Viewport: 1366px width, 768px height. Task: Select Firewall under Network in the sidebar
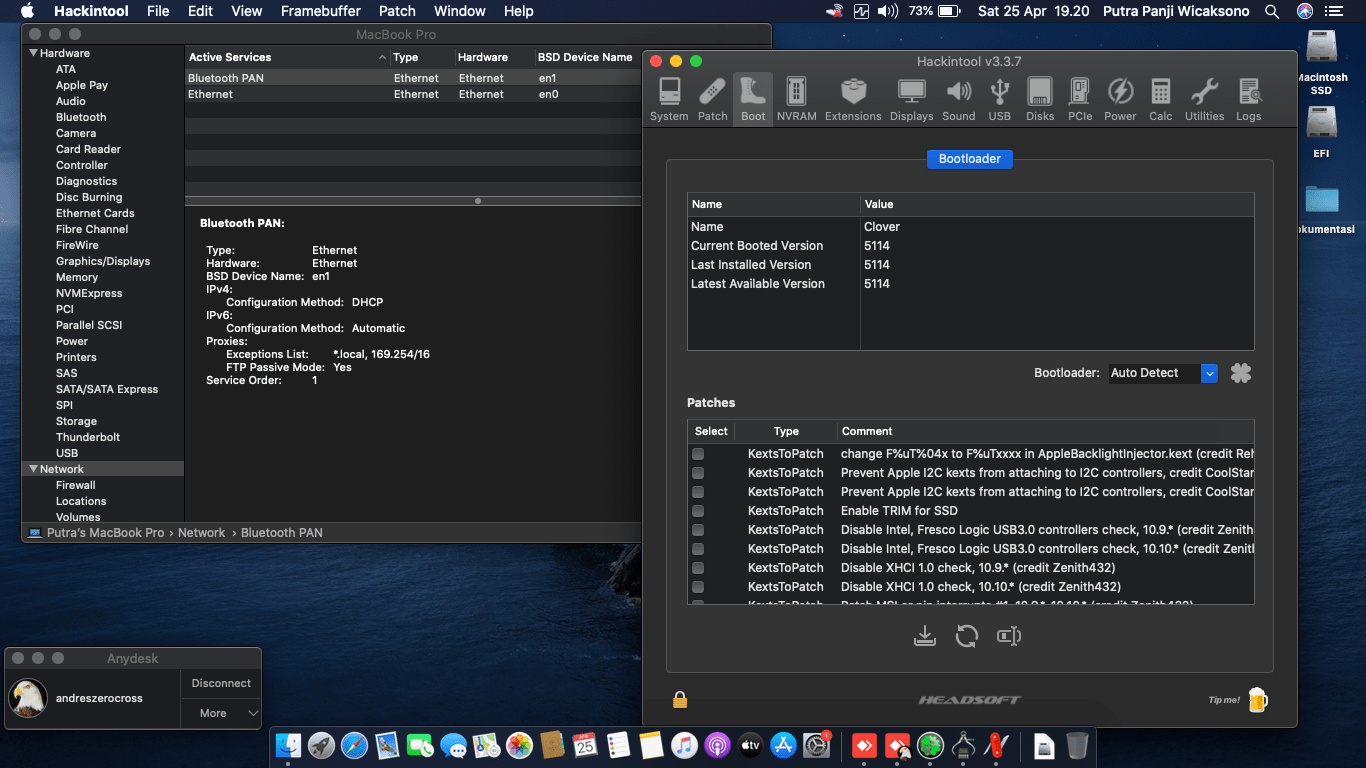tap(76, 485)
